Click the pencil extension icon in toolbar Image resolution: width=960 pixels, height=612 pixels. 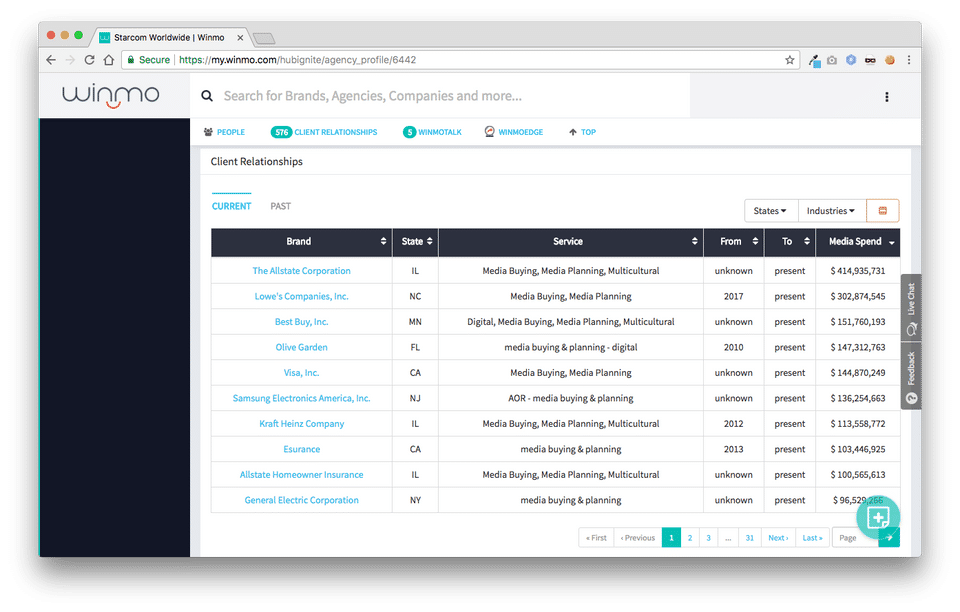pos(814,60)
